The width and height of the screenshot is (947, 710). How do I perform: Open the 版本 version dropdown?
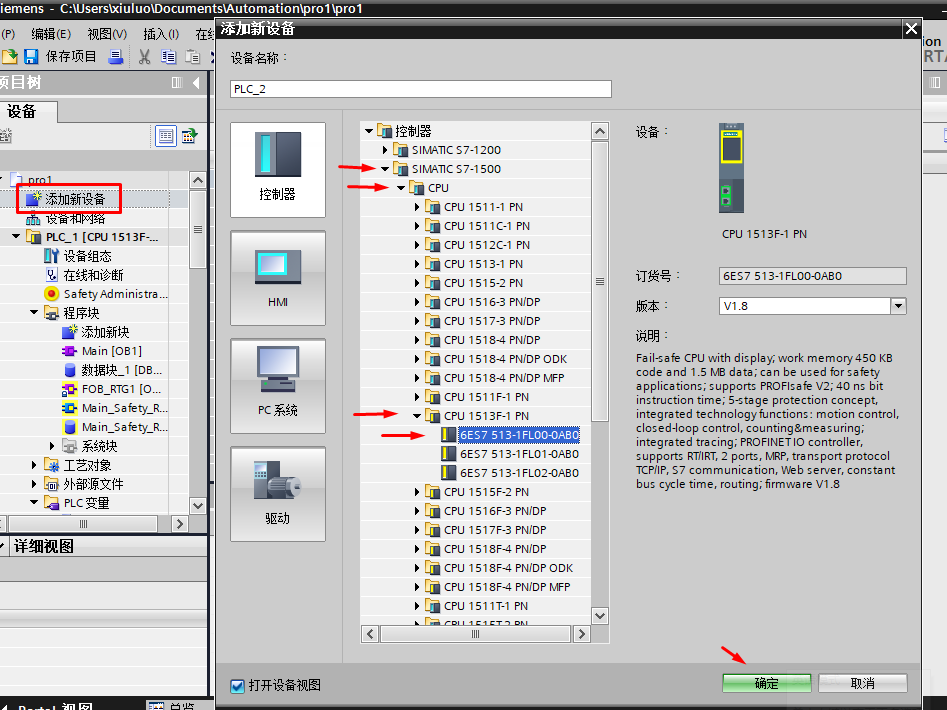pyautogui.click(x=897, y=306)
